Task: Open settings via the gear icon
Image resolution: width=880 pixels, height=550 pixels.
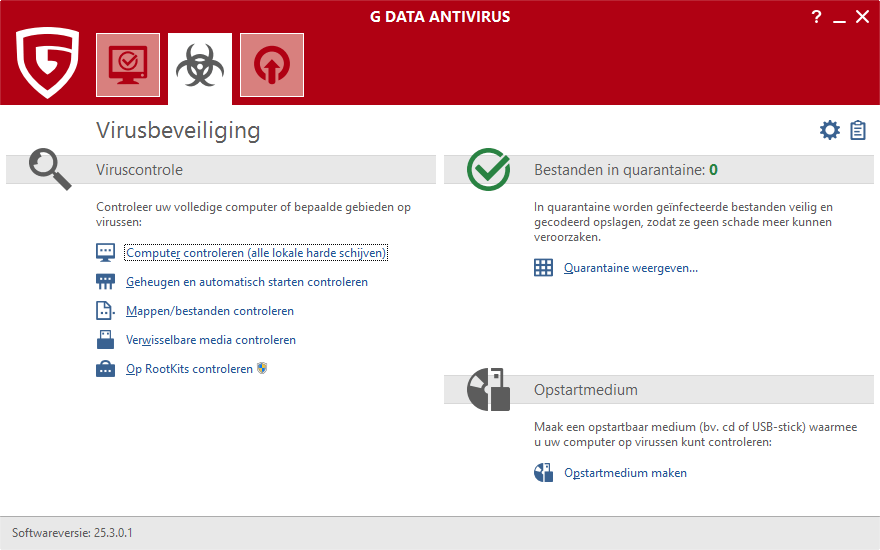Action: (829, 130)
